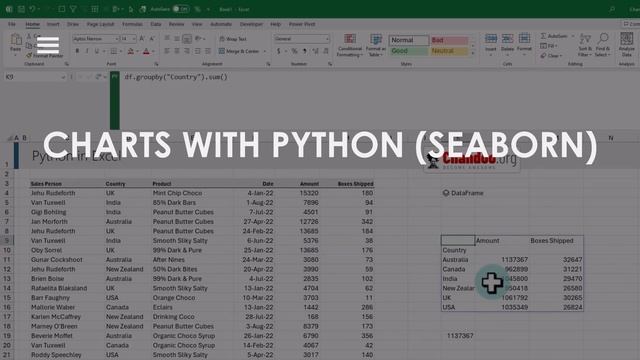Open the font name dropdown

click(x=117, y=39)
